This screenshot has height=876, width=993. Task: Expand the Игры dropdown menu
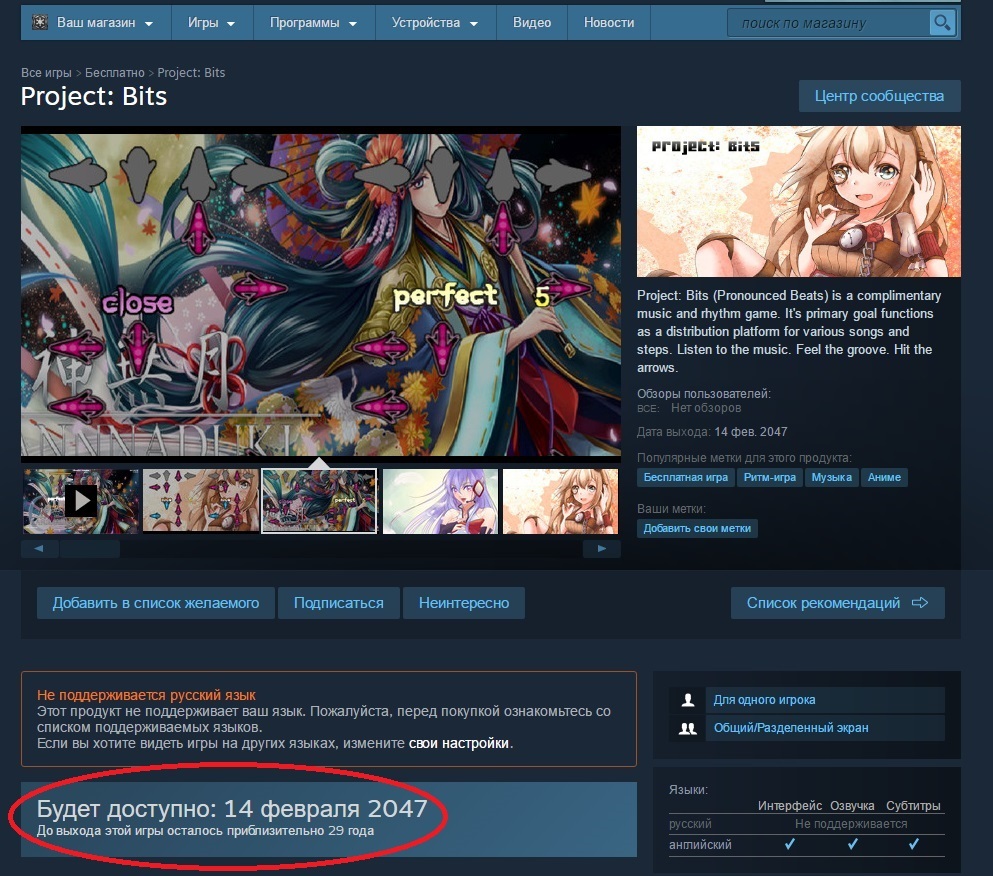(x=211, y=23)
